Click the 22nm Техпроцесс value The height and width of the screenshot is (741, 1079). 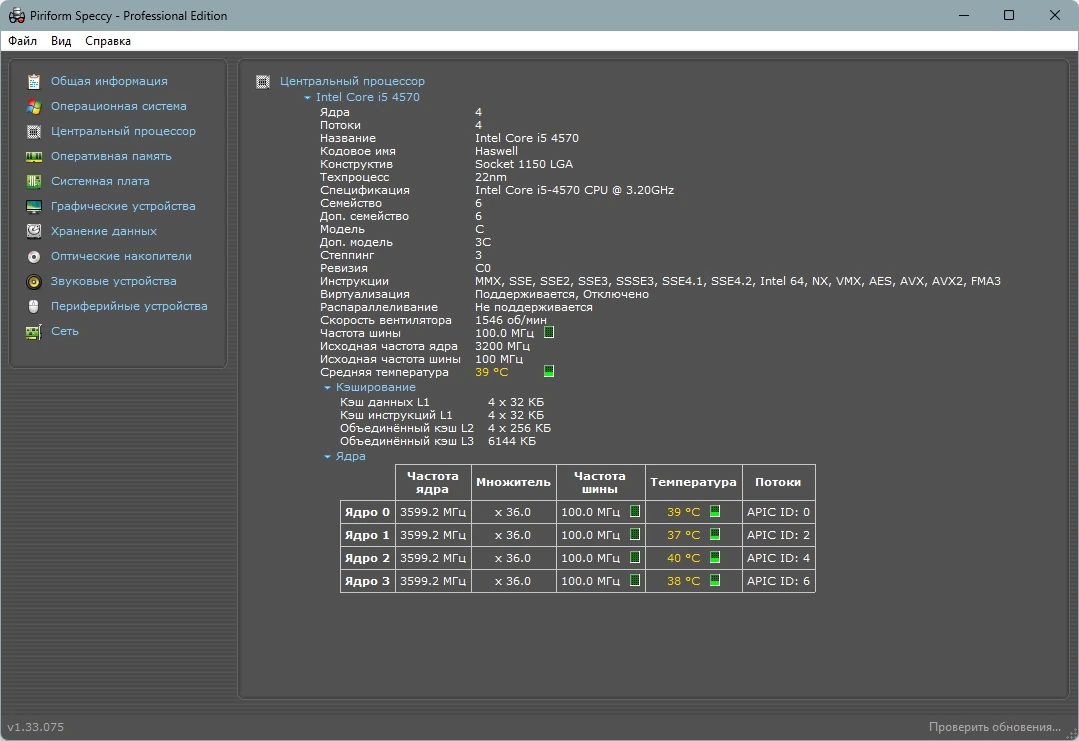click(x=491, y=177)
